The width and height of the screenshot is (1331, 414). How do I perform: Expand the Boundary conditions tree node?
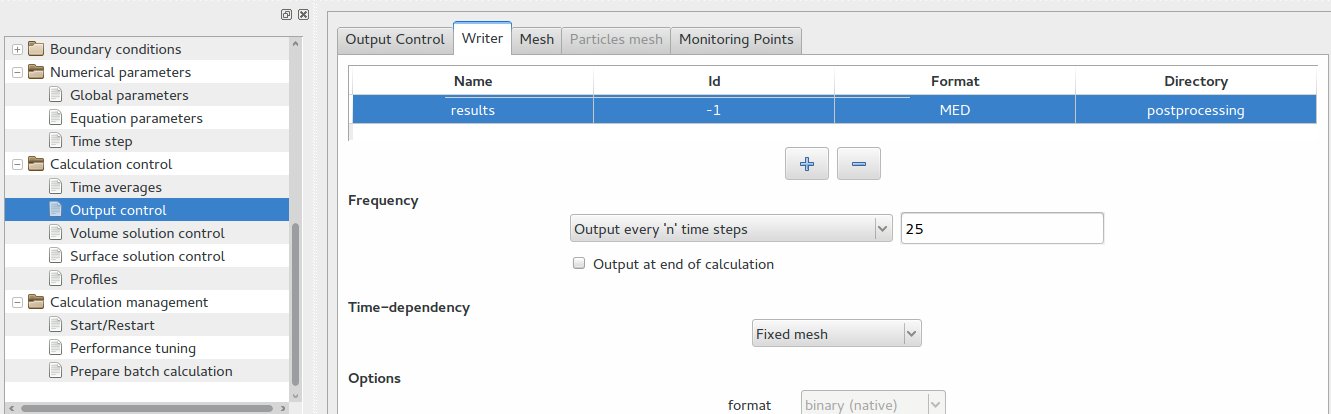tap(17, 49)
